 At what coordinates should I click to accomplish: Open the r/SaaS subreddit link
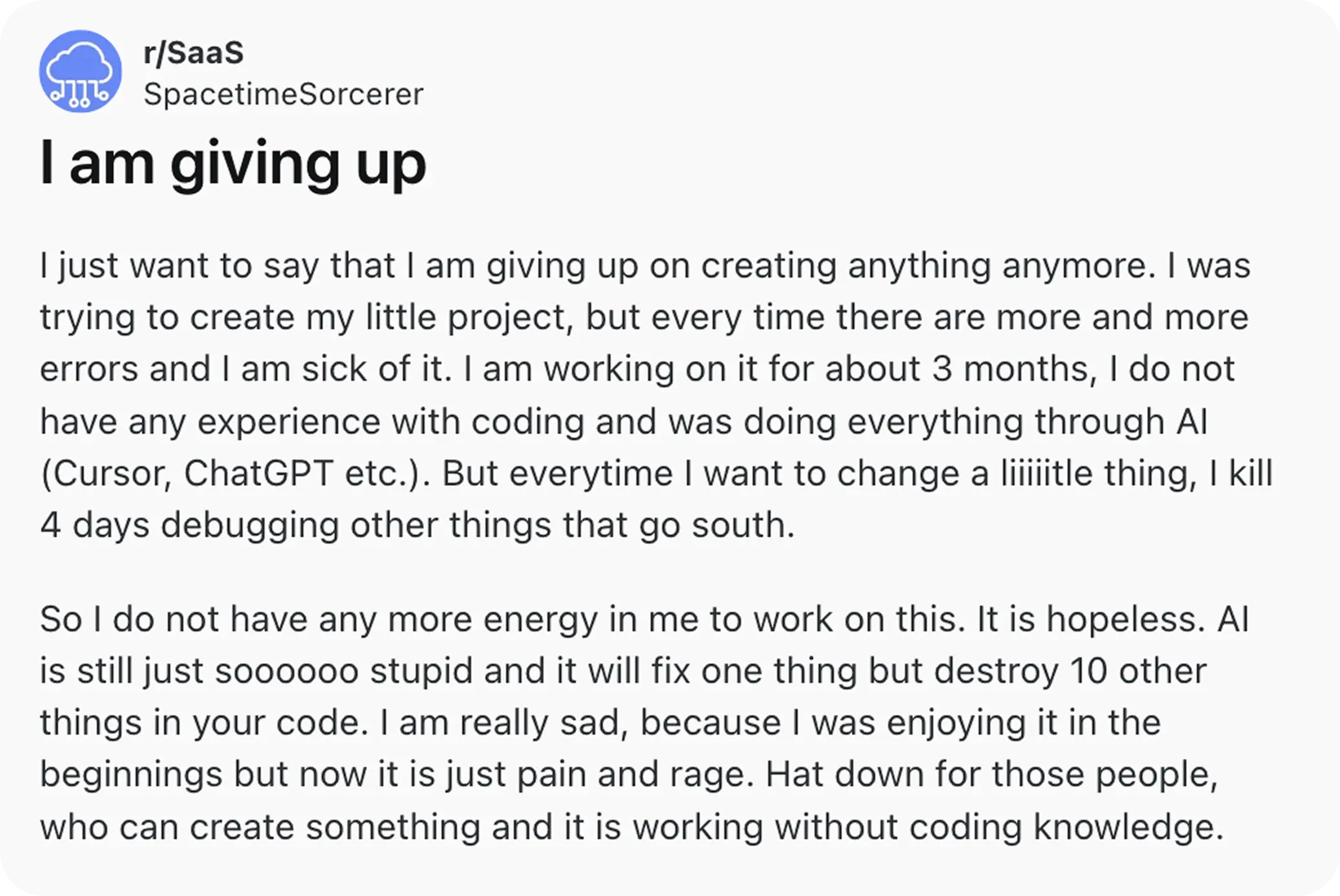pyautogui.click(x=194, y=52)
